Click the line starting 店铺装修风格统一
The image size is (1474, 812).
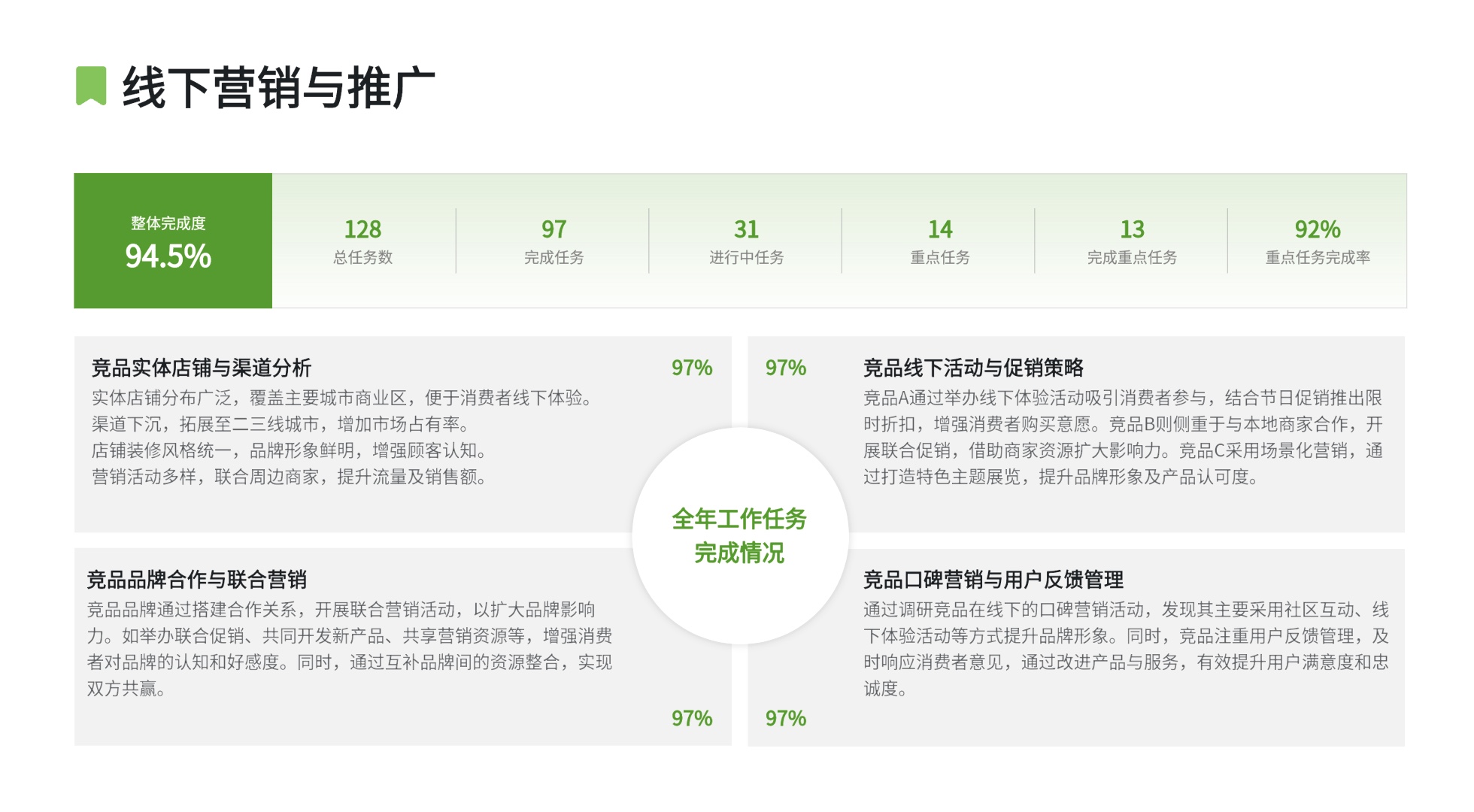tap(290, 450)
